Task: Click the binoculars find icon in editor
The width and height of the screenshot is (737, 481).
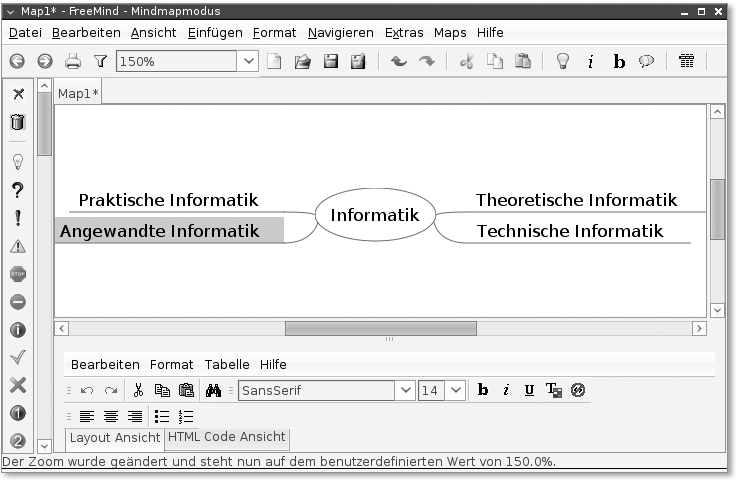Action: point(213,390)
